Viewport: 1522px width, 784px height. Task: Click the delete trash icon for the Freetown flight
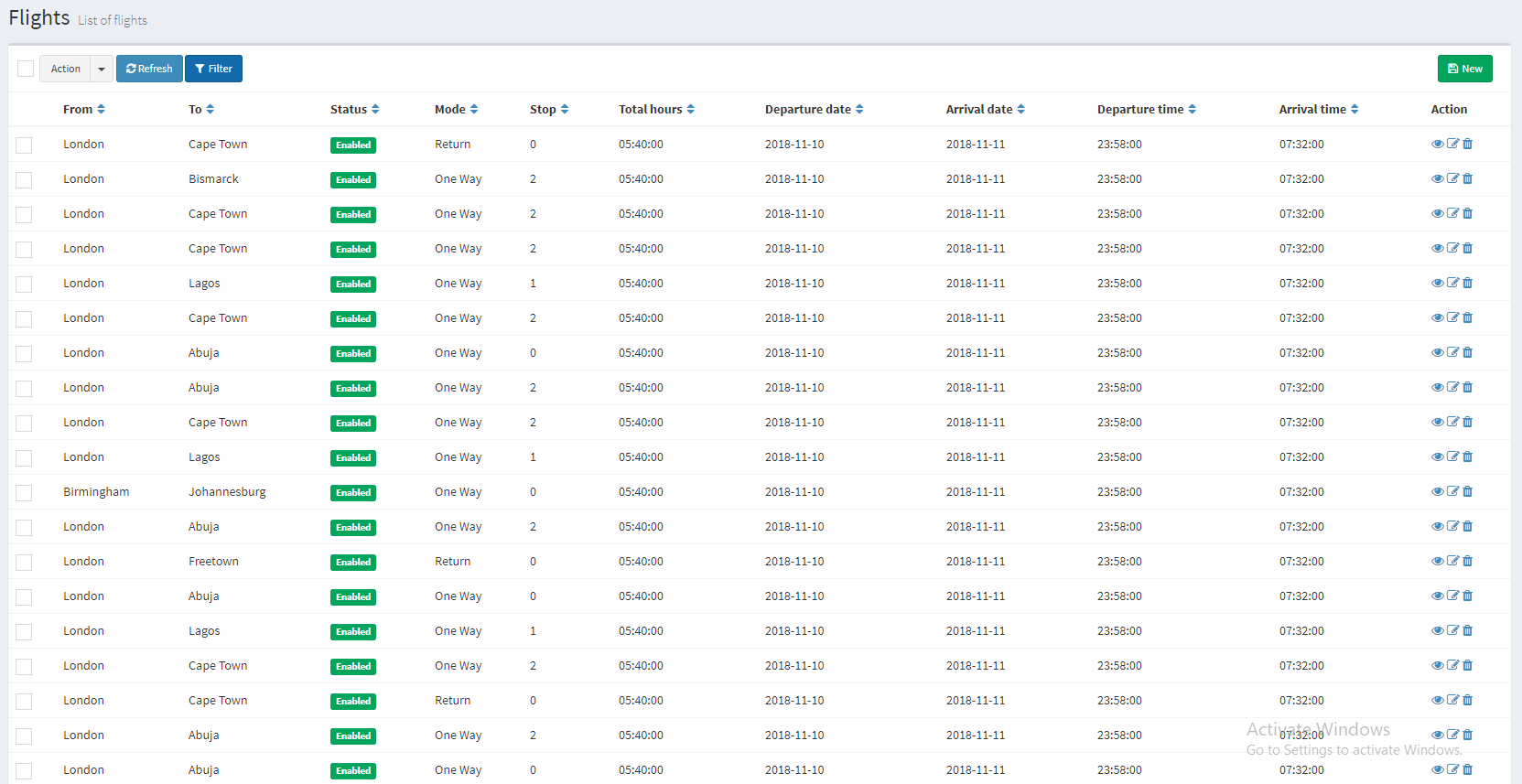tap(1468, 562)
